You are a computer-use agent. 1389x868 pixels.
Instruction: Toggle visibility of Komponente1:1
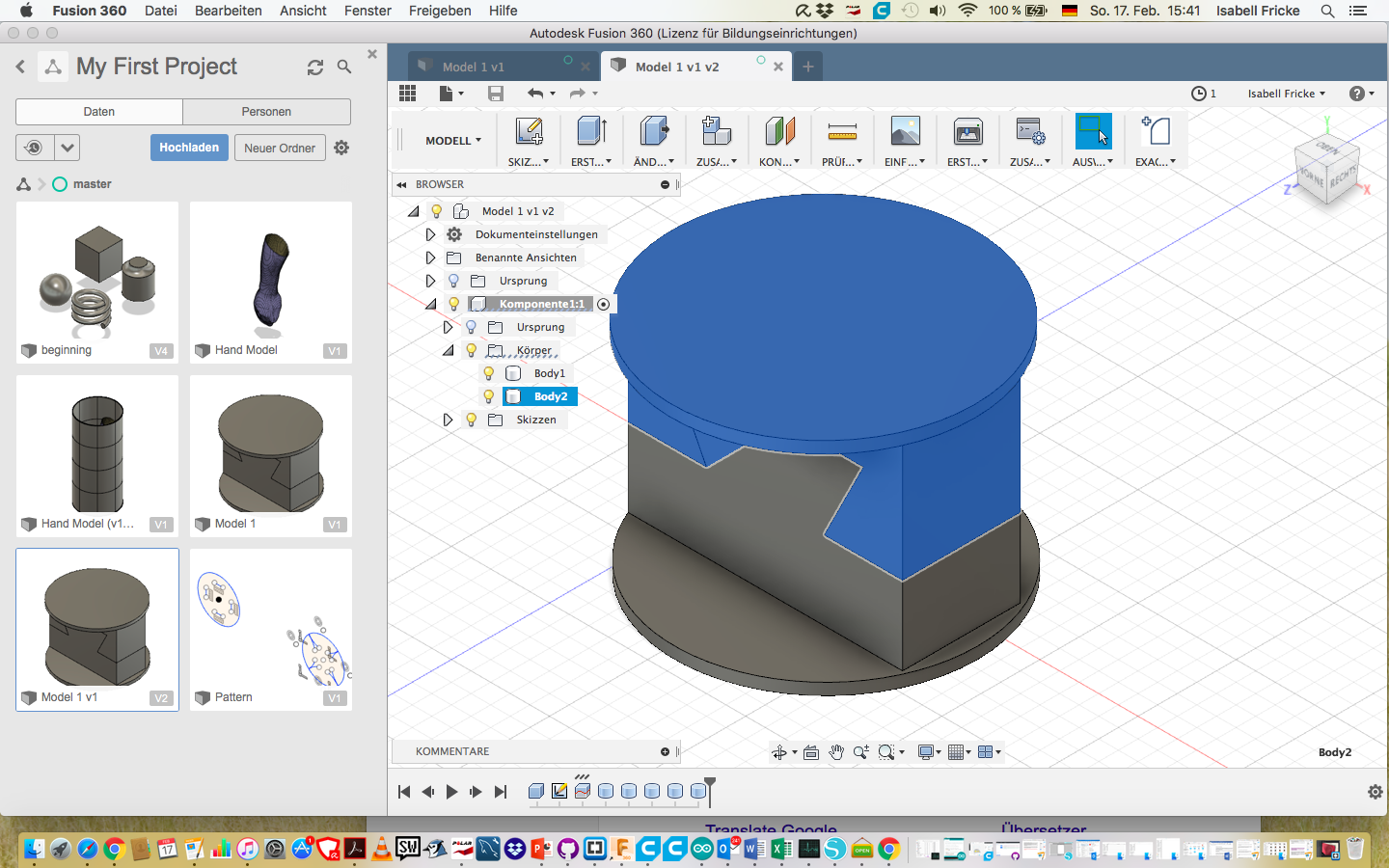pos(454,304)
